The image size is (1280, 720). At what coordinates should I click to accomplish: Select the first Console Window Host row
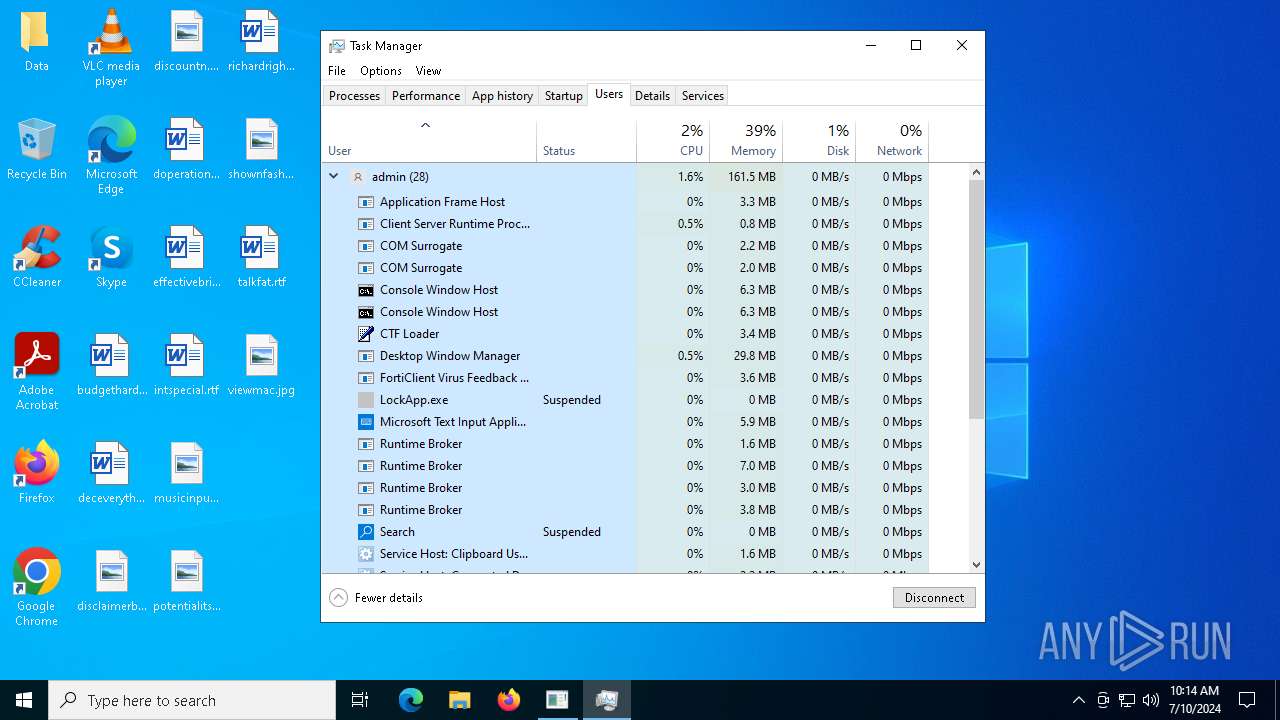coord(625,290)
